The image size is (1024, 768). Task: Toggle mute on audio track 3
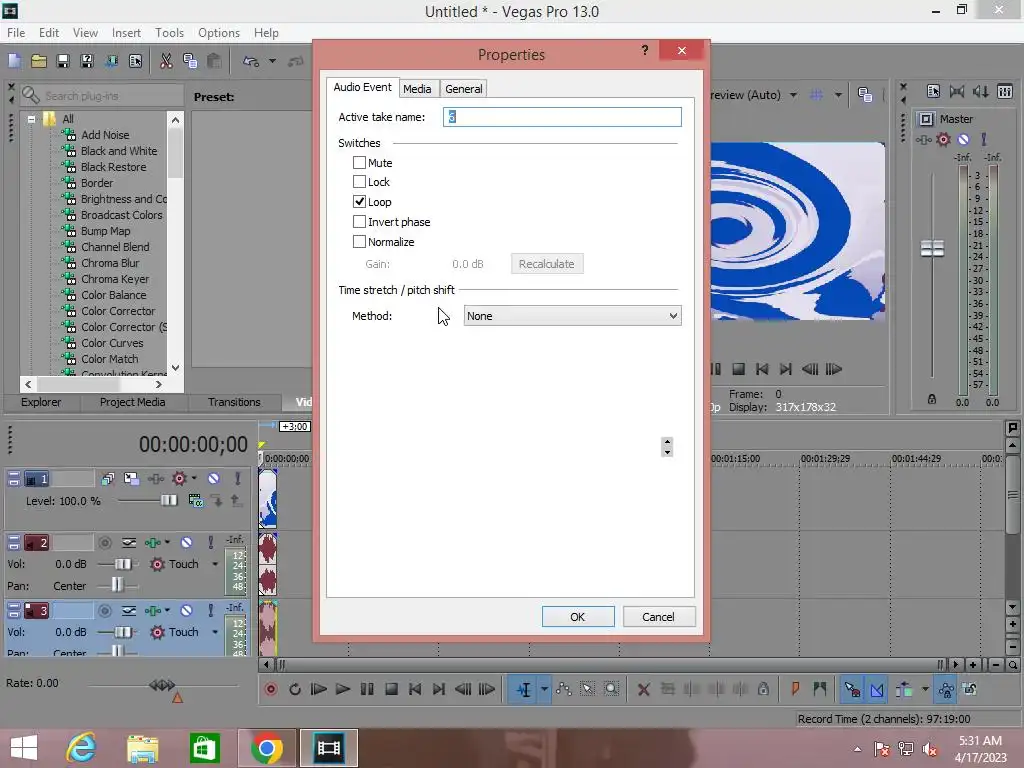pyautogui.click(x=186, y=611)
